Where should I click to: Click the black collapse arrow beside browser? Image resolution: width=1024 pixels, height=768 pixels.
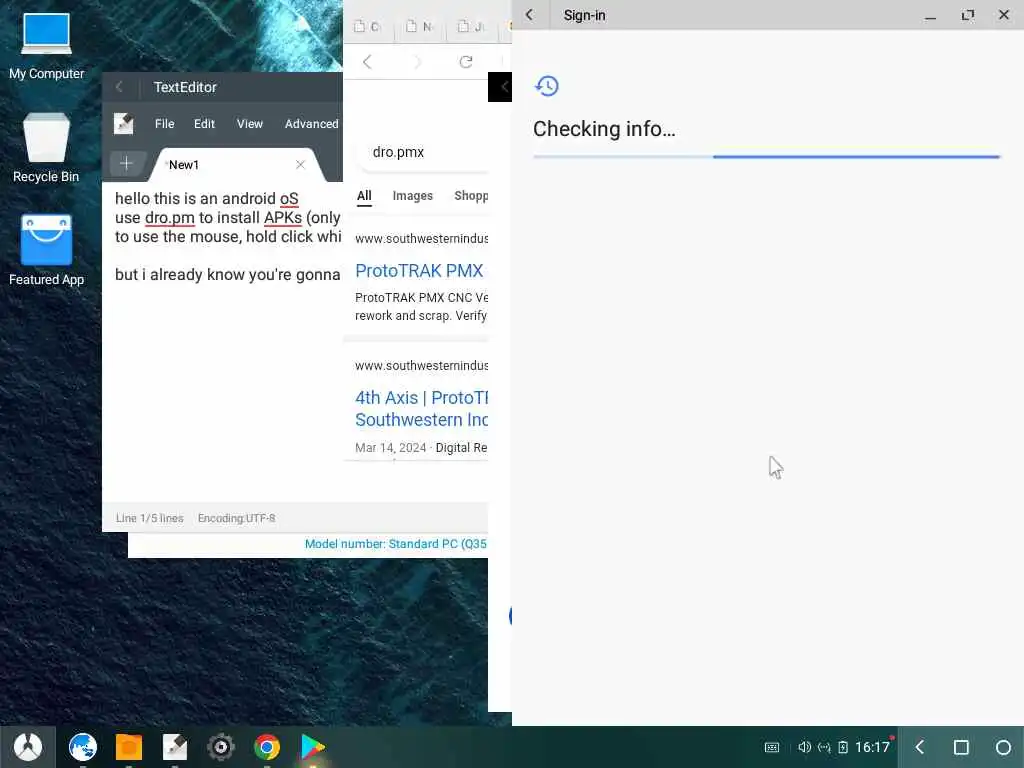tap(500, 87)
